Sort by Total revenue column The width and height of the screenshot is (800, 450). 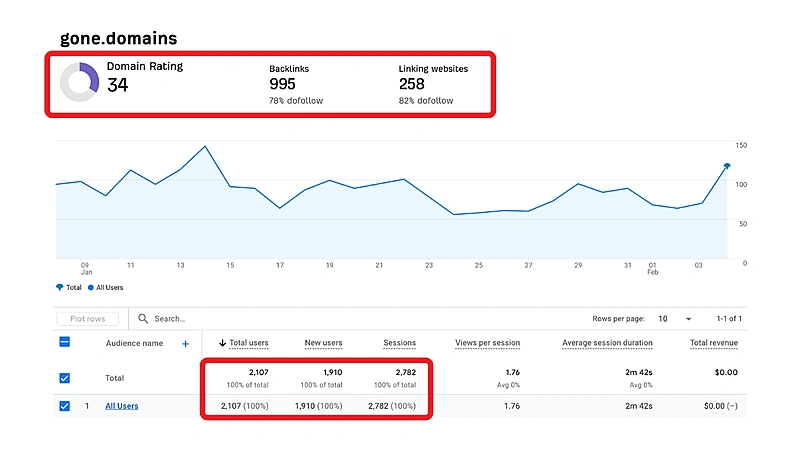[714, 343]
